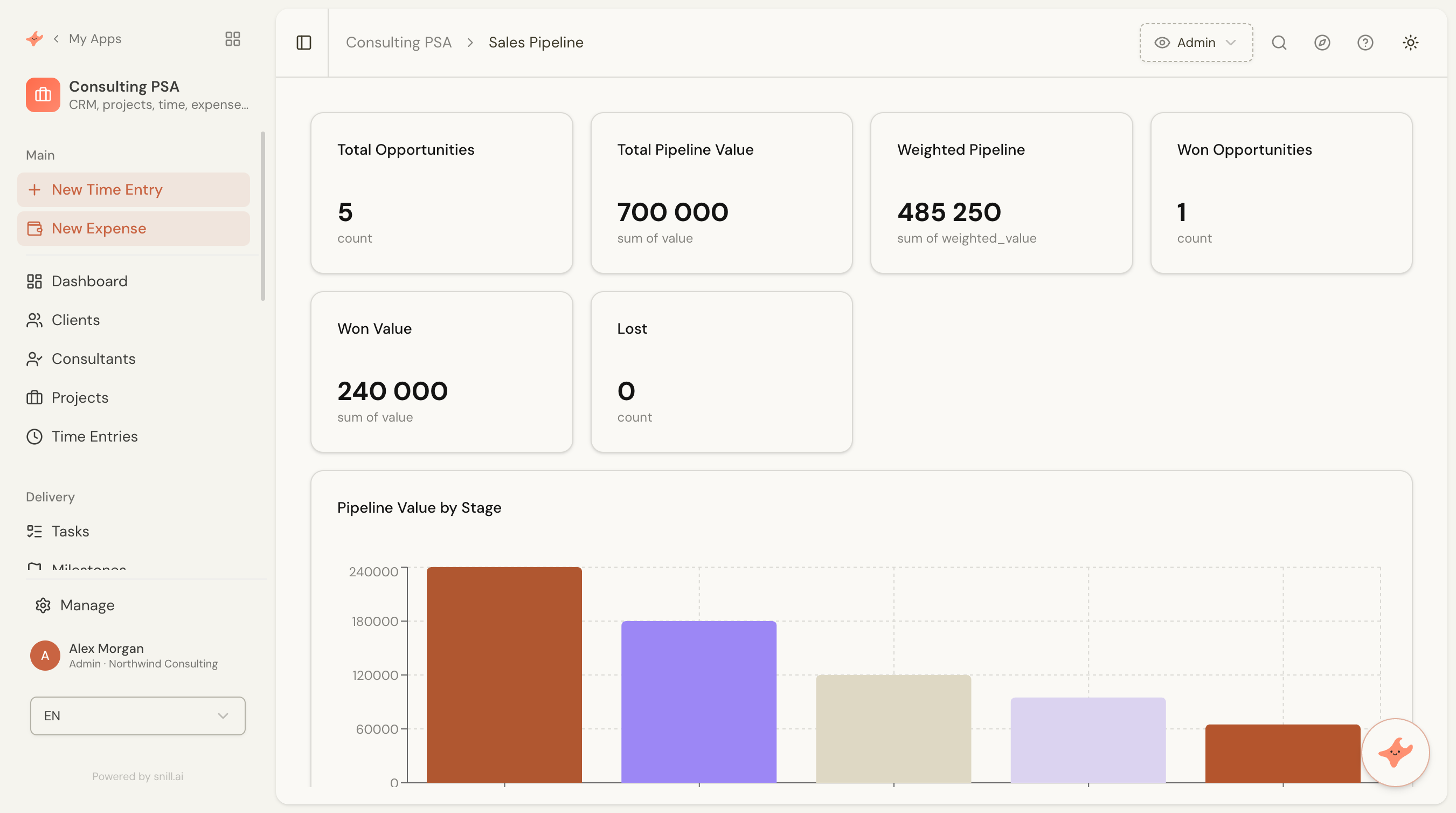Click the Lost count card
1456x813 pixels.
coord(722,372)
